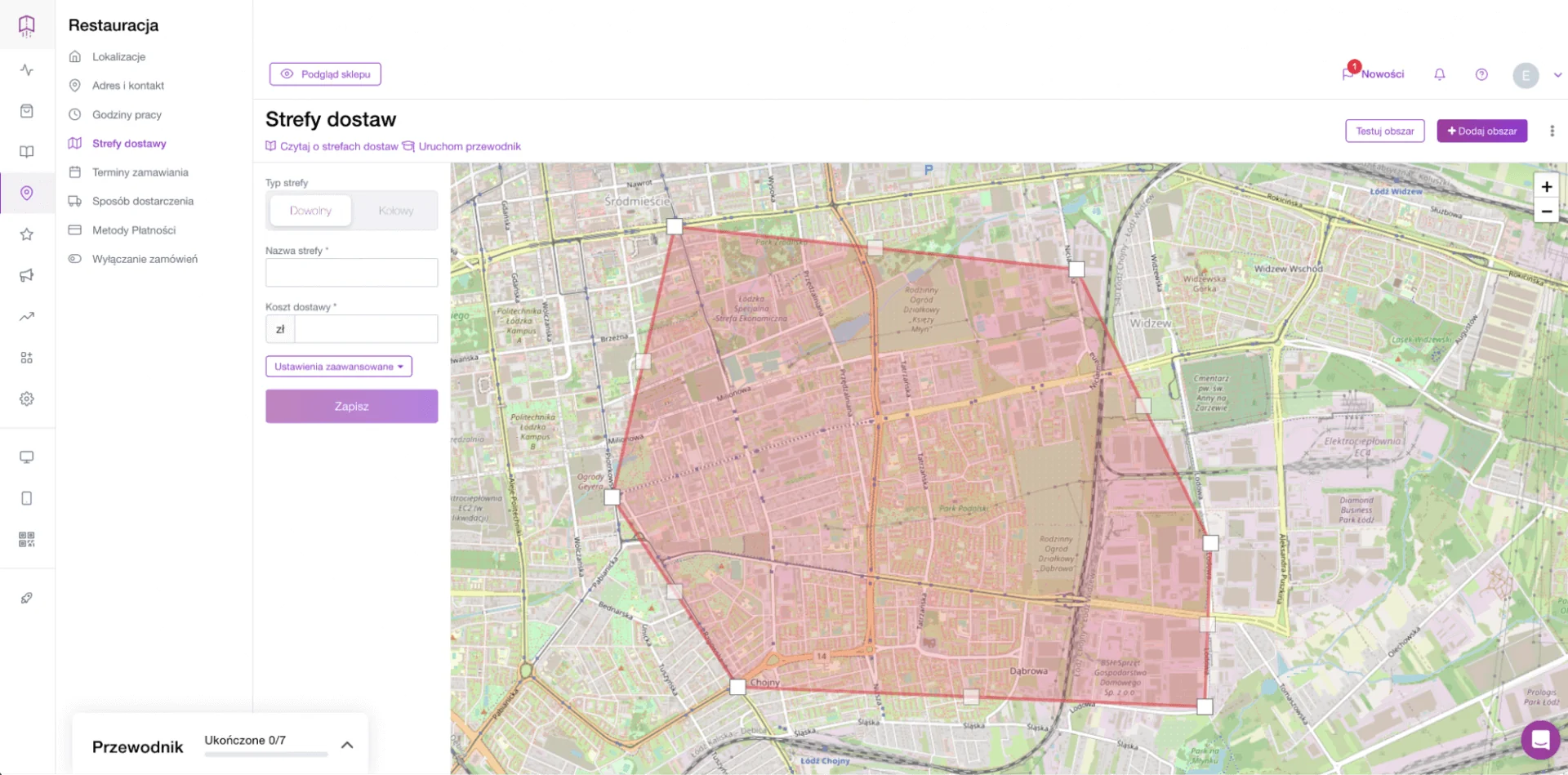Open Metody Płatności menu item

[x=133, y=230]
